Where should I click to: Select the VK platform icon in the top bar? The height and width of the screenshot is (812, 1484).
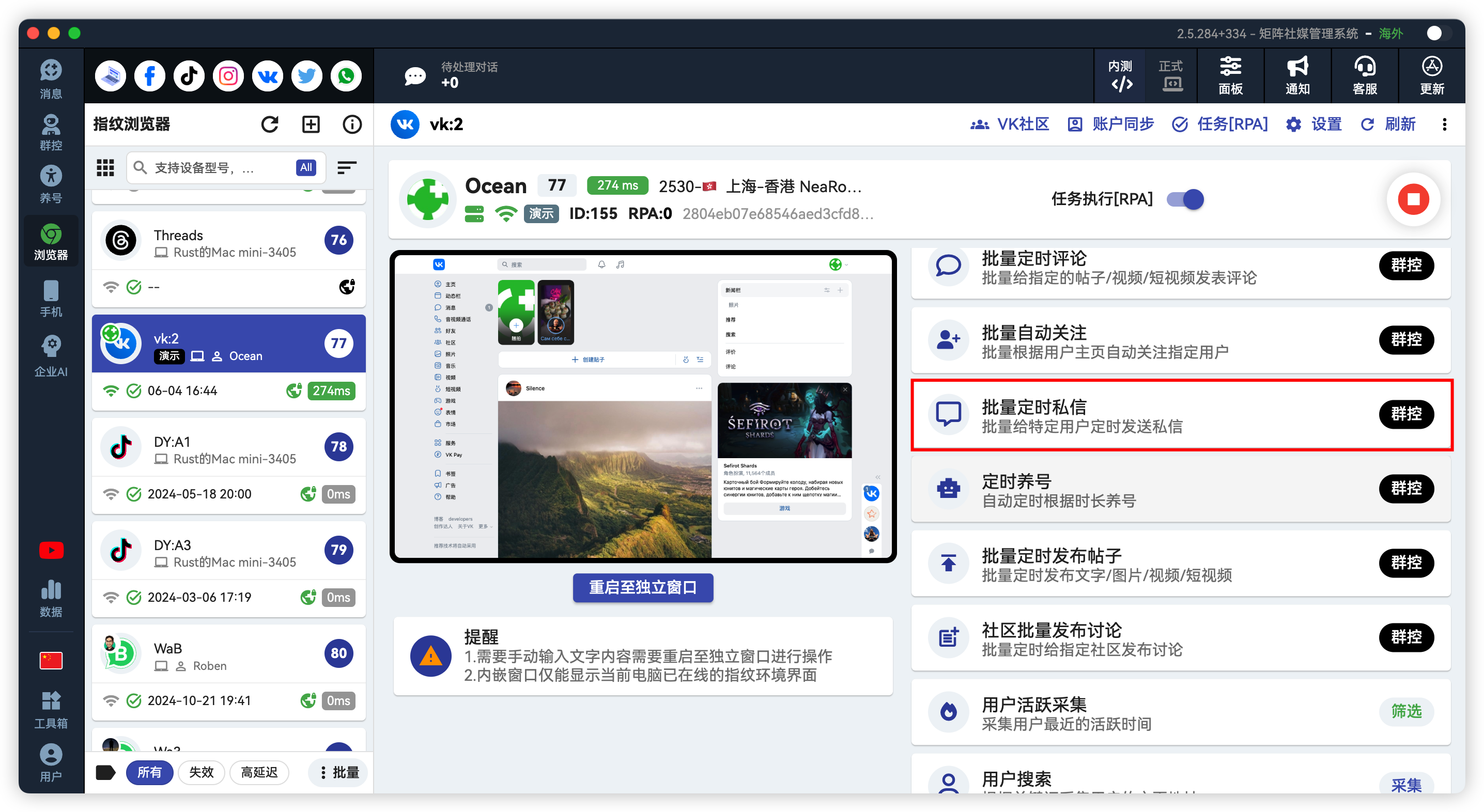(267, 75)
